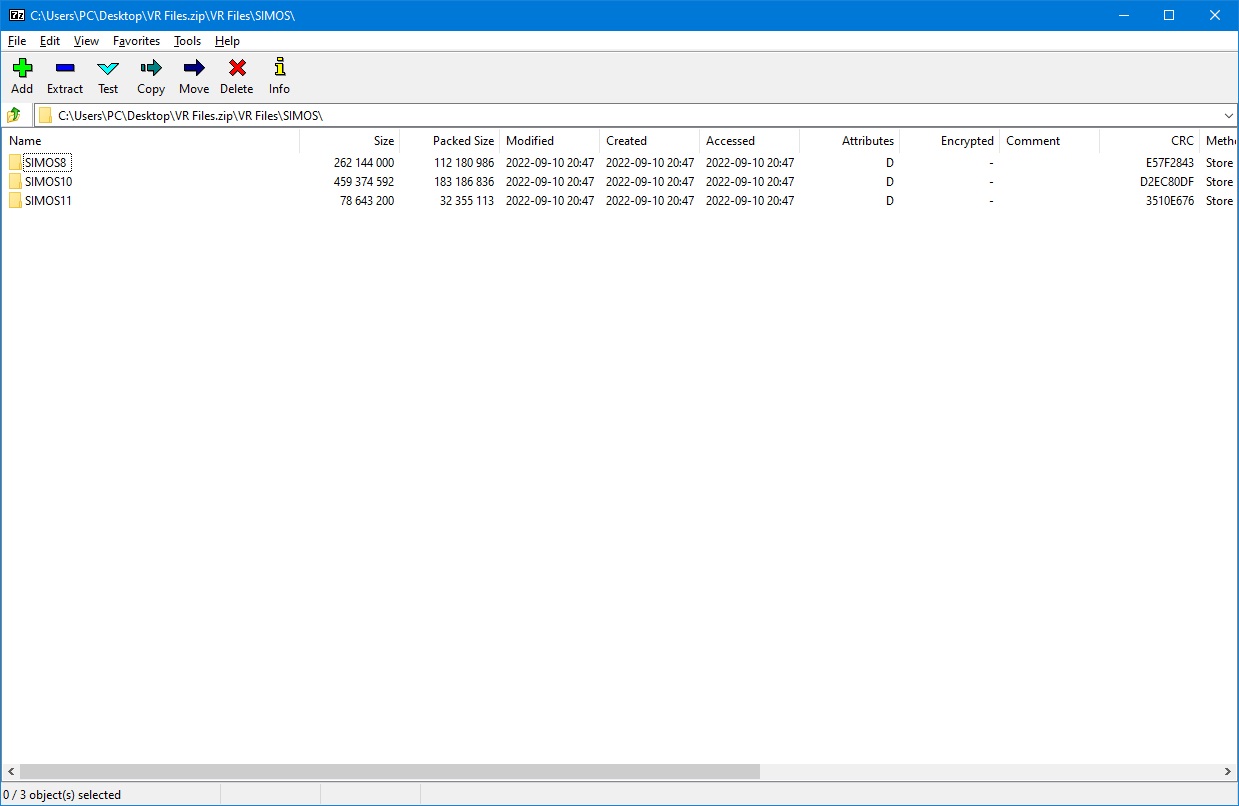The height and width of the screenshot is (806, 1239).
Task: Open the File menu
Action: tap(17, 41)
